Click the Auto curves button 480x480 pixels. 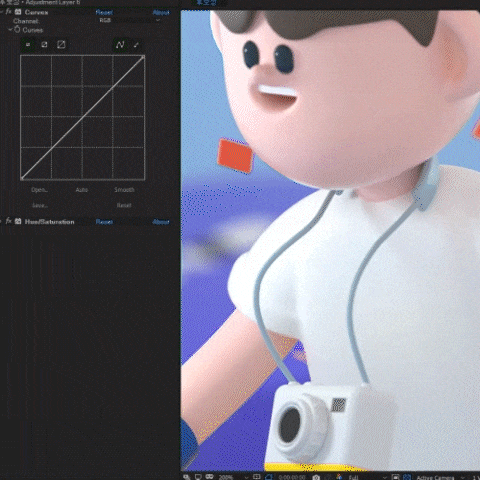pyautogui.click(x=82, y=190)
